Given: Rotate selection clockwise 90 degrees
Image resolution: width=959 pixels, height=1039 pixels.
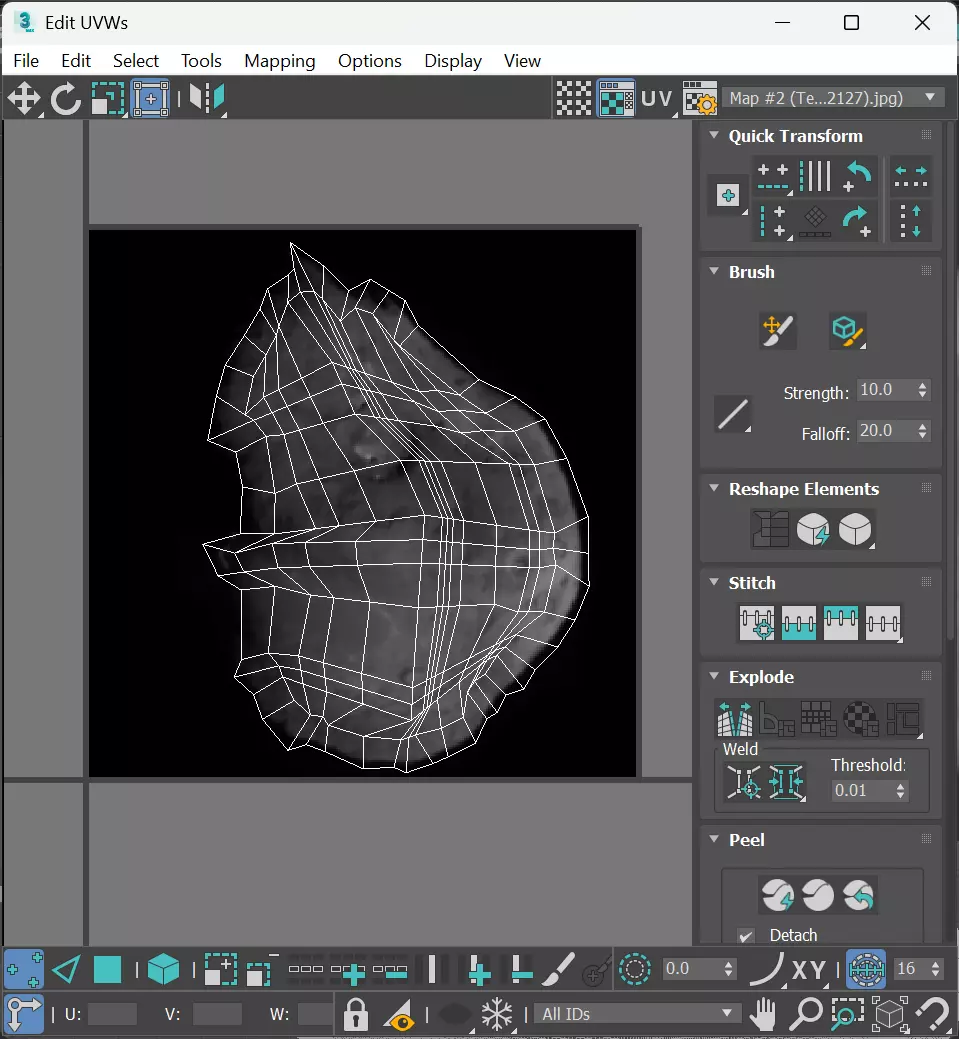Looking at the screenshot, I should 857,221.
